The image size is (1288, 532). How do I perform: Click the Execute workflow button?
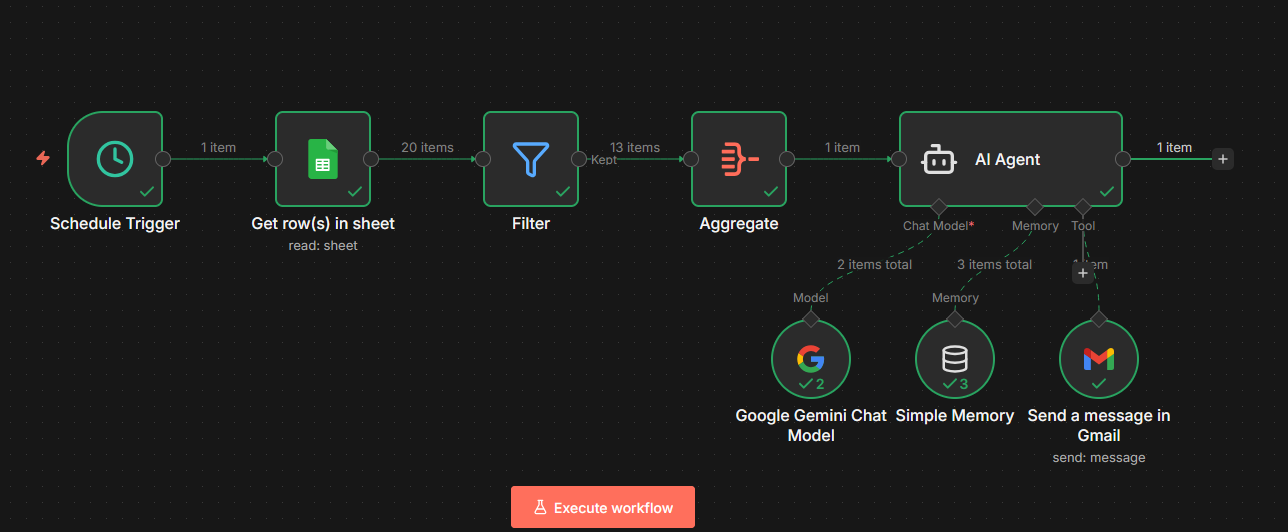(x=603, y=507)
